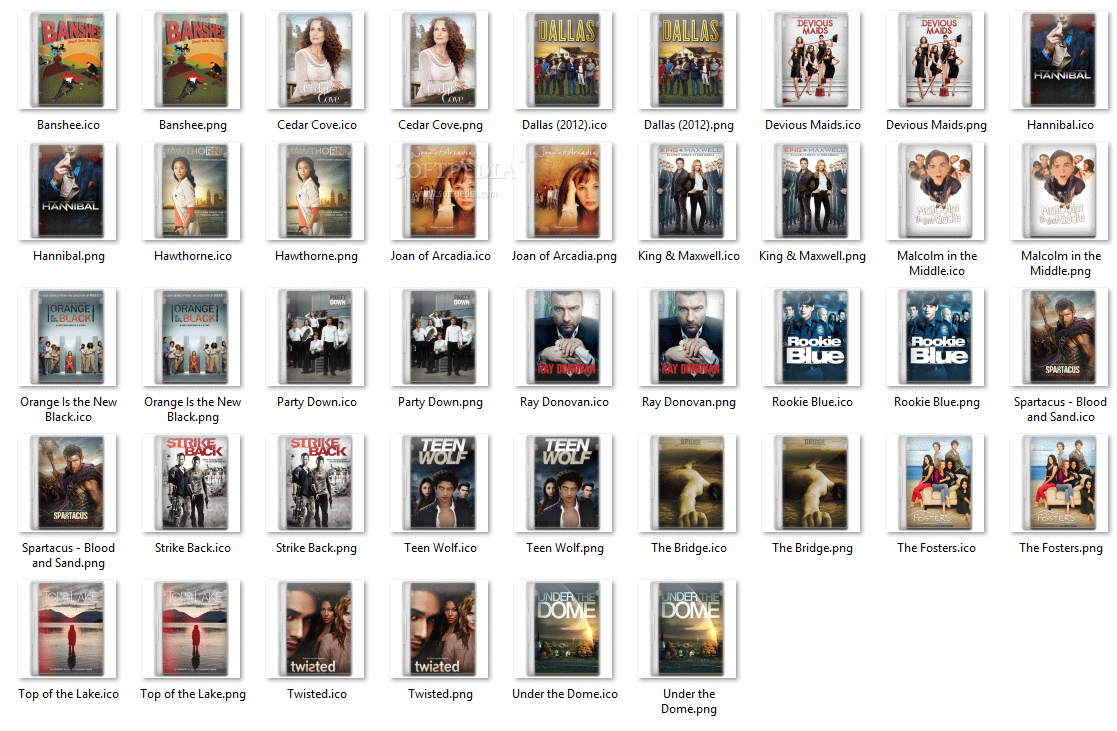Click the Joan of Arcadia.png icon
1117x731 pixels.
point(563,191)
